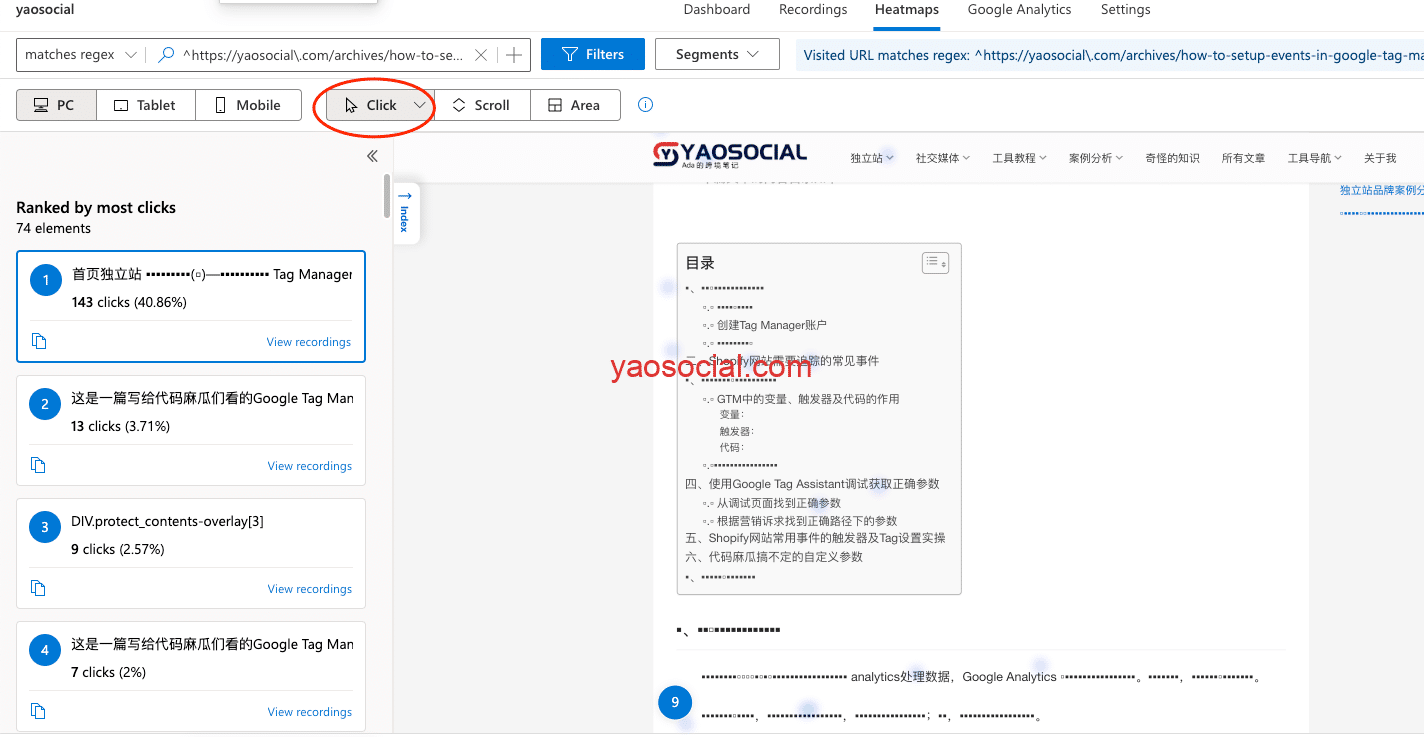This screenshot has height=737, width=1424.
Task: Click the left panel vertical scrollbar
Action: pos(387,196)
